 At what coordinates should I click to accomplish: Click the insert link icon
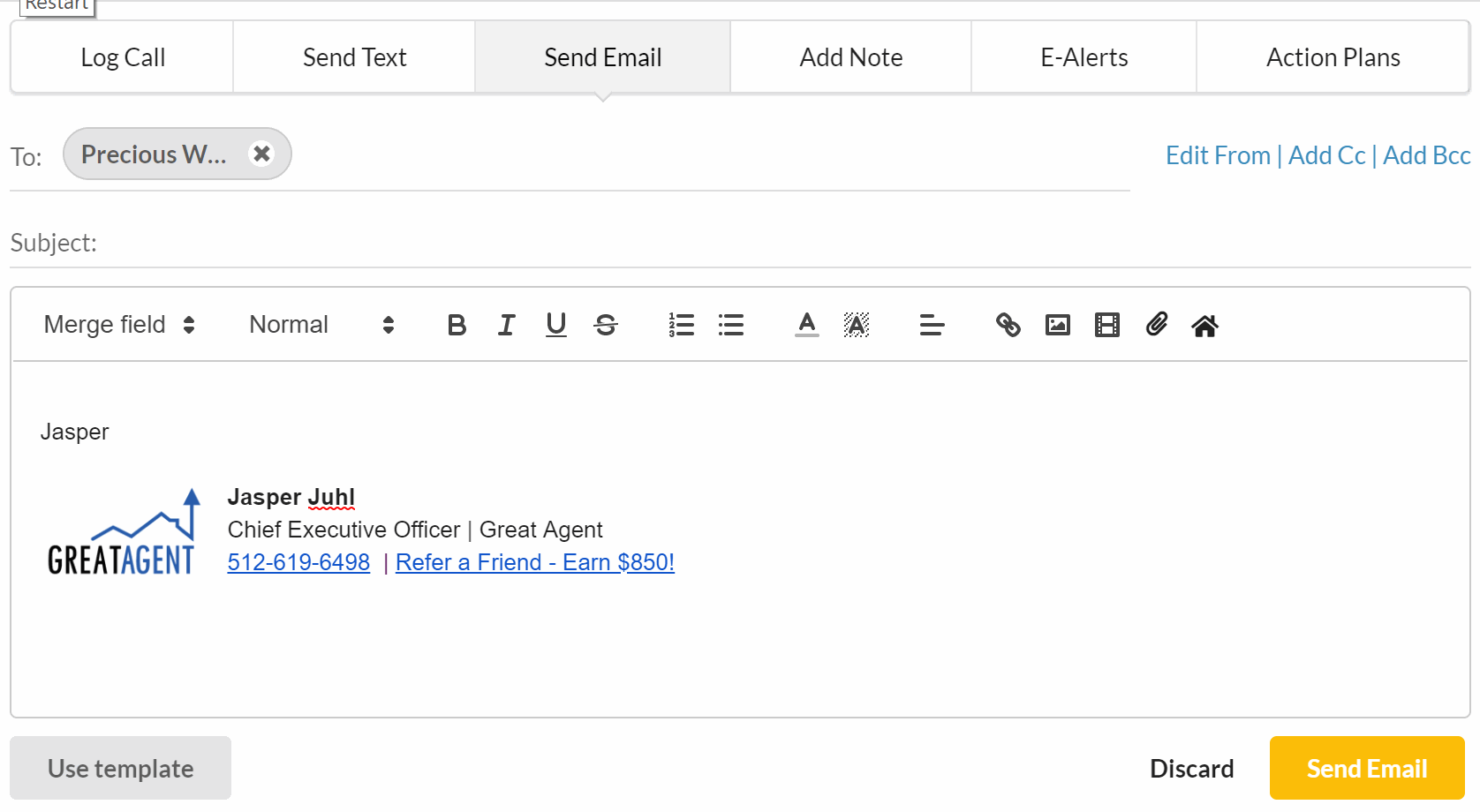point(1008,326)
